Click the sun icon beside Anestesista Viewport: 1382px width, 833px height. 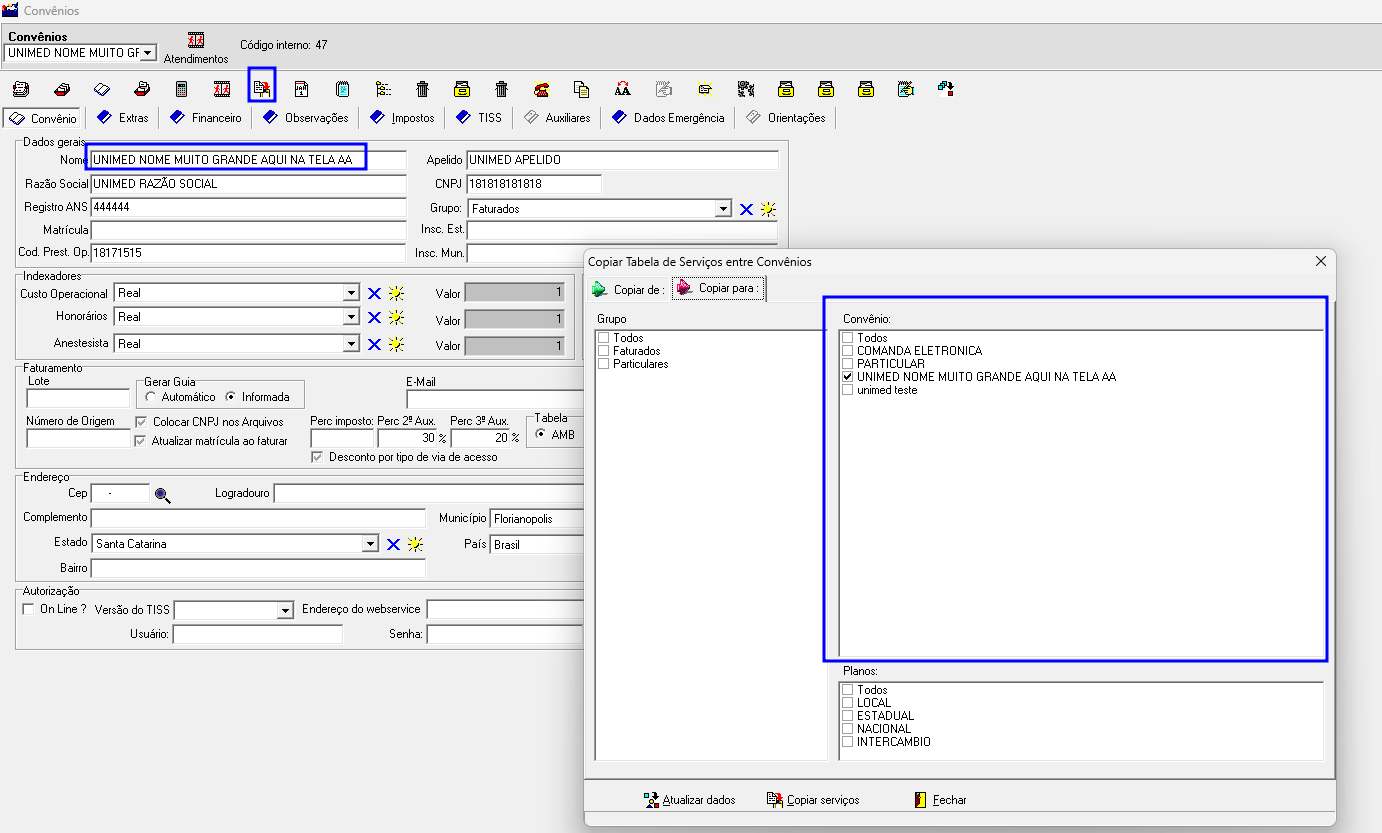point(396,344)
